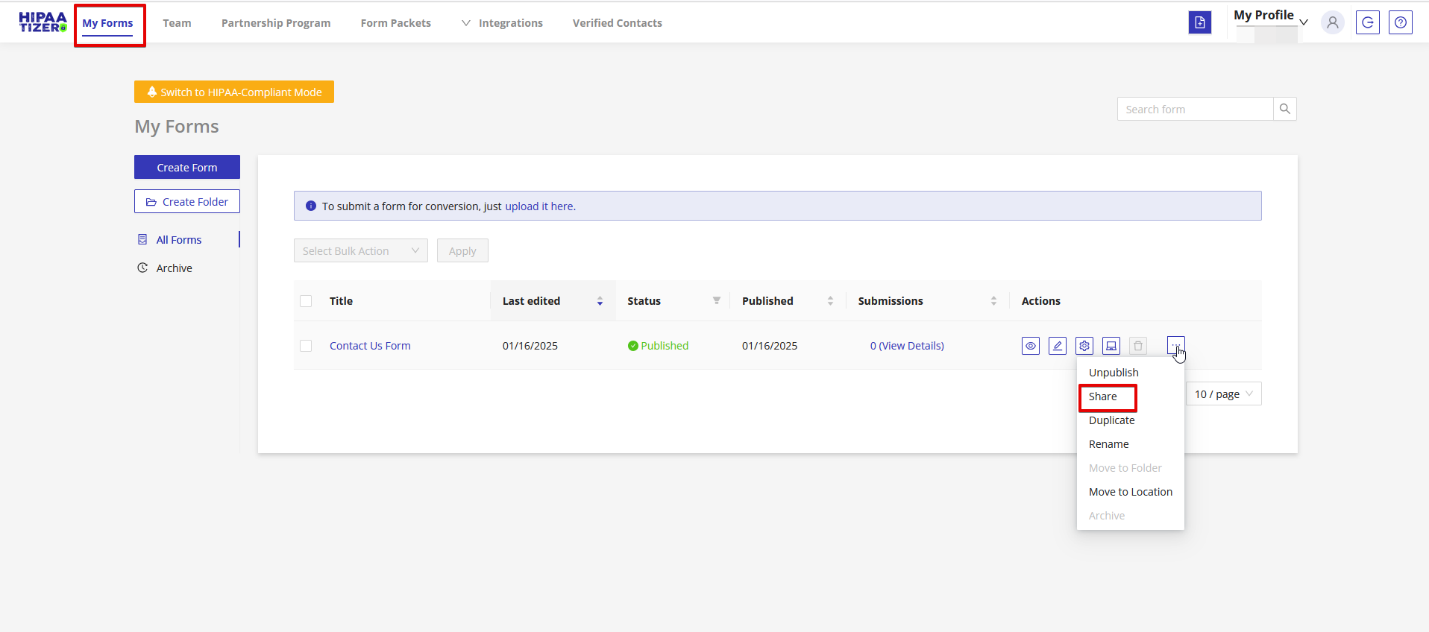This screenshot has height=632, width=1429.
Task: Expand the 10 / page pagination dropdown
Action: pos(1224,394)
